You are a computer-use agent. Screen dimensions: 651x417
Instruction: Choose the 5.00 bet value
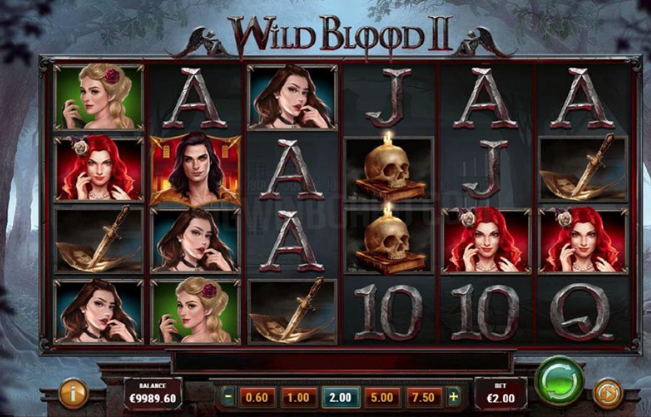click(382, 397)
